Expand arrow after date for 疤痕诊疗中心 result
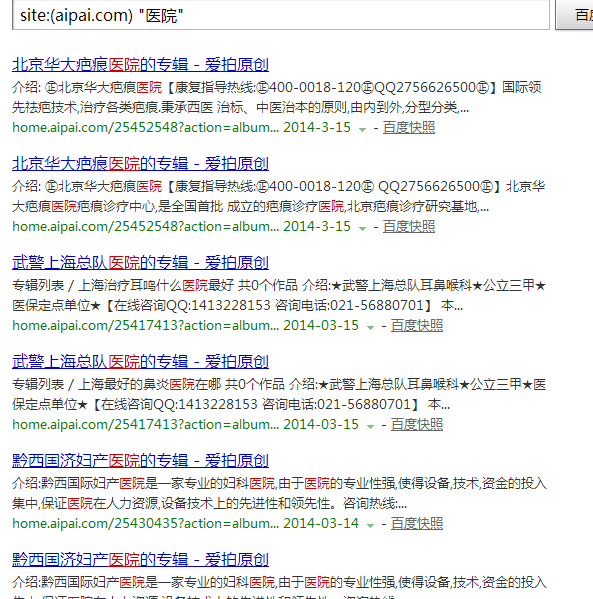 [362, 228]
